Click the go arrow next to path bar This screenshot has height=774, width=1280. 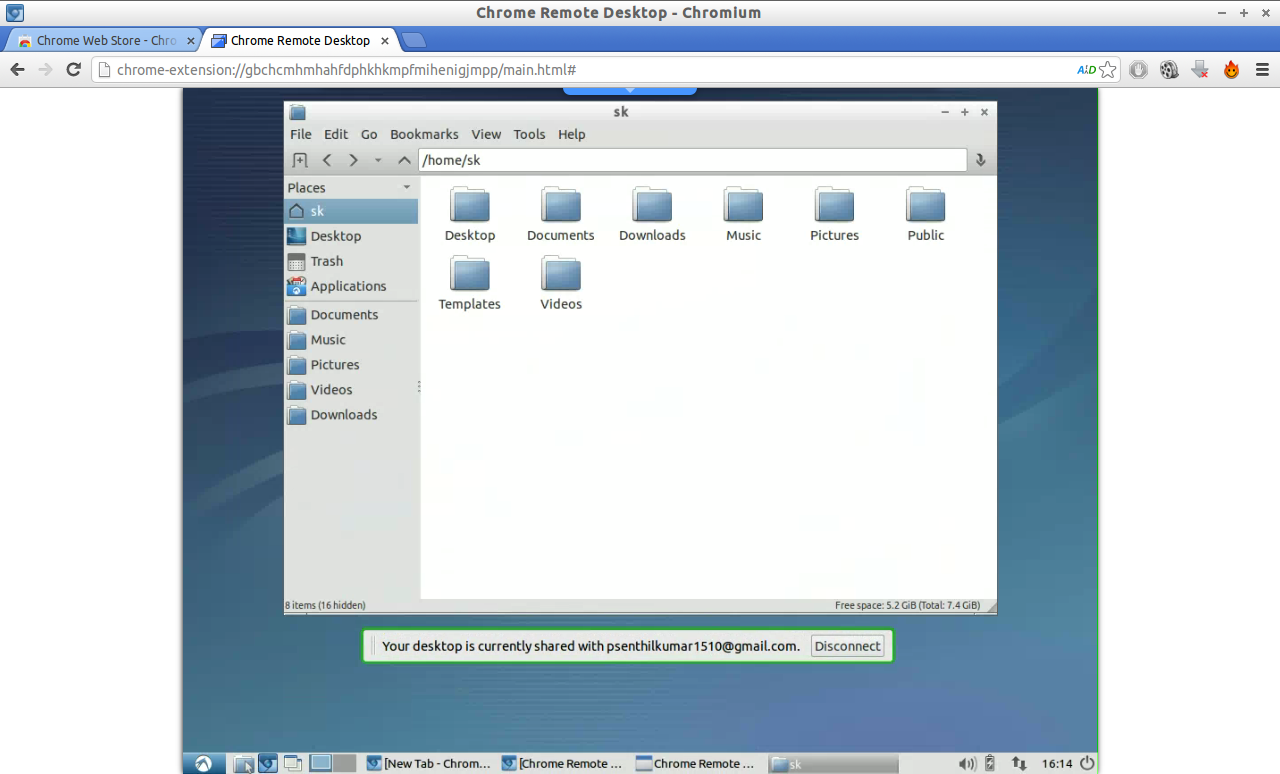(x=981, y=160)
